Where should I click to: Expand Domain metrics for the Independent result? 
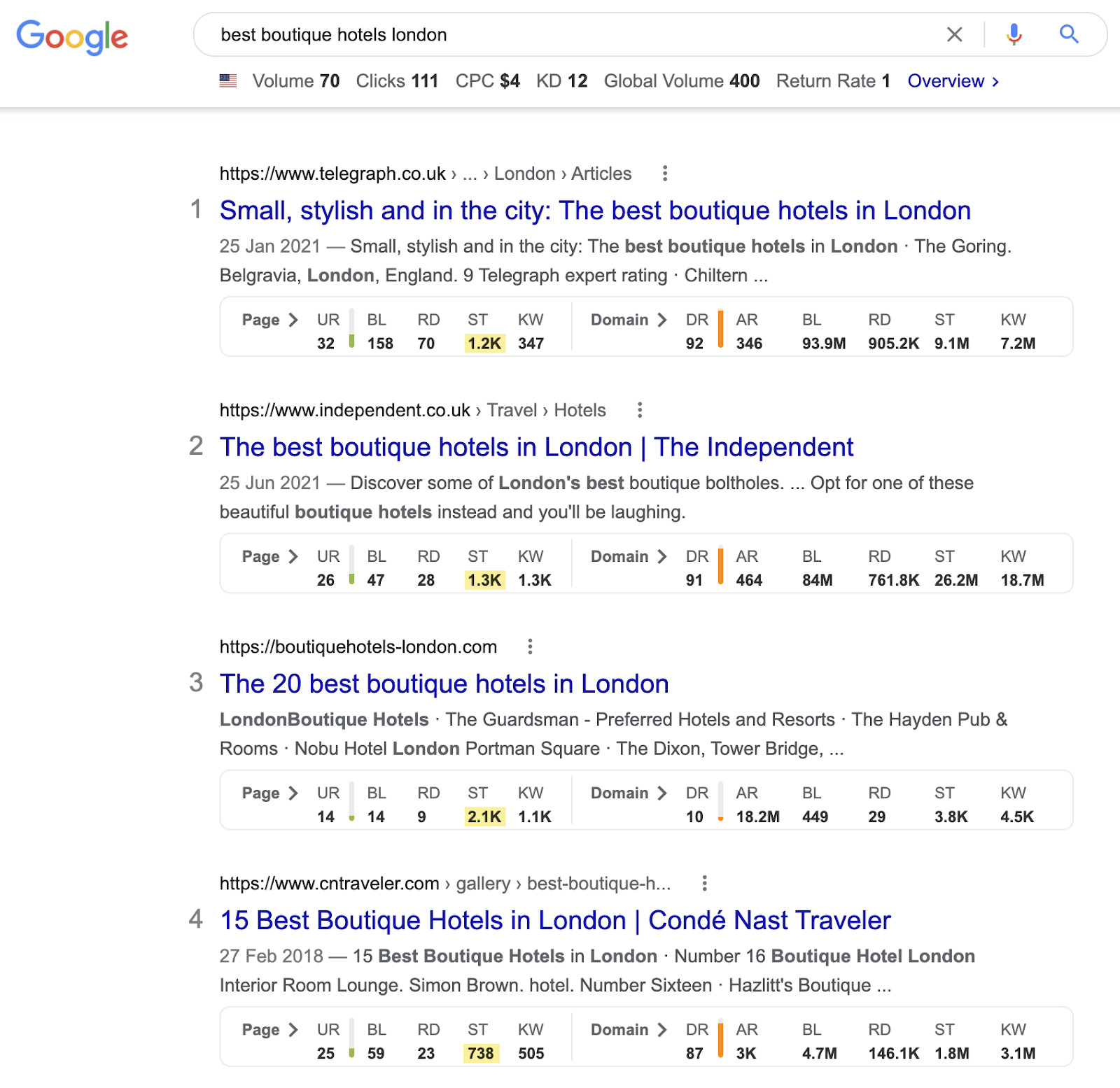point(628,557)
